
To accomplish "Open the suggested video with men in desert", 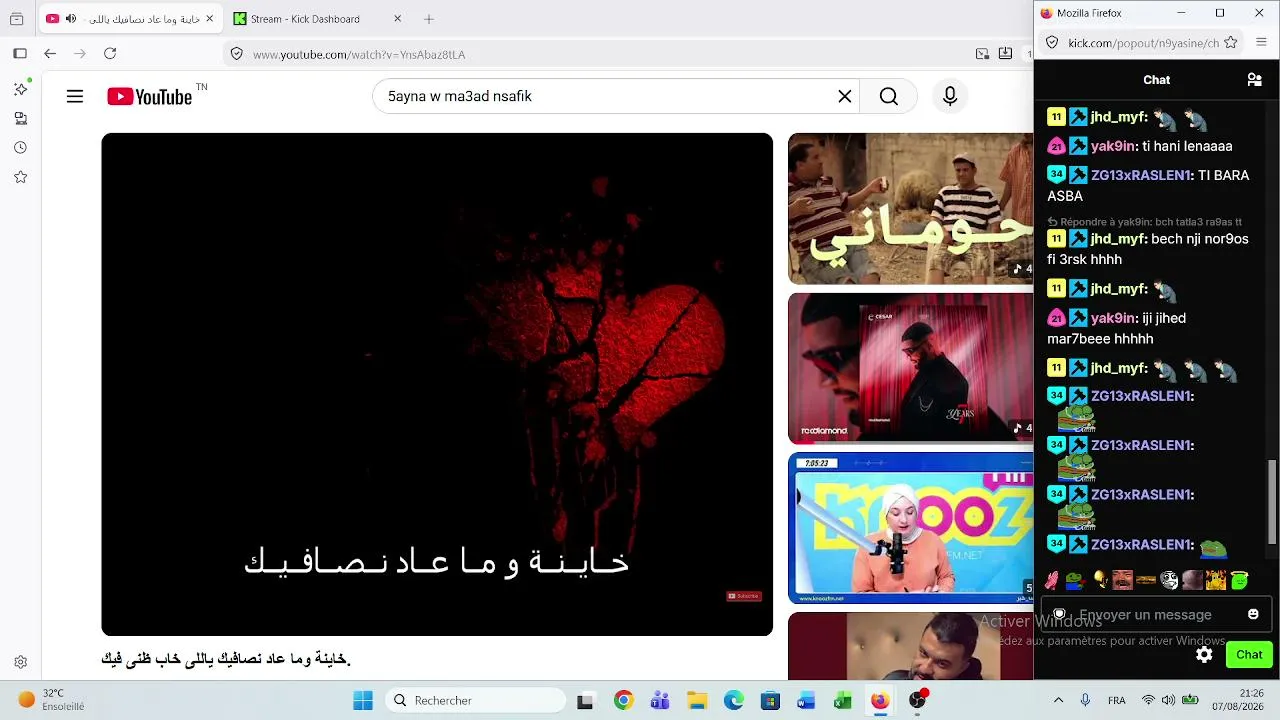I will tap(910, 208).
